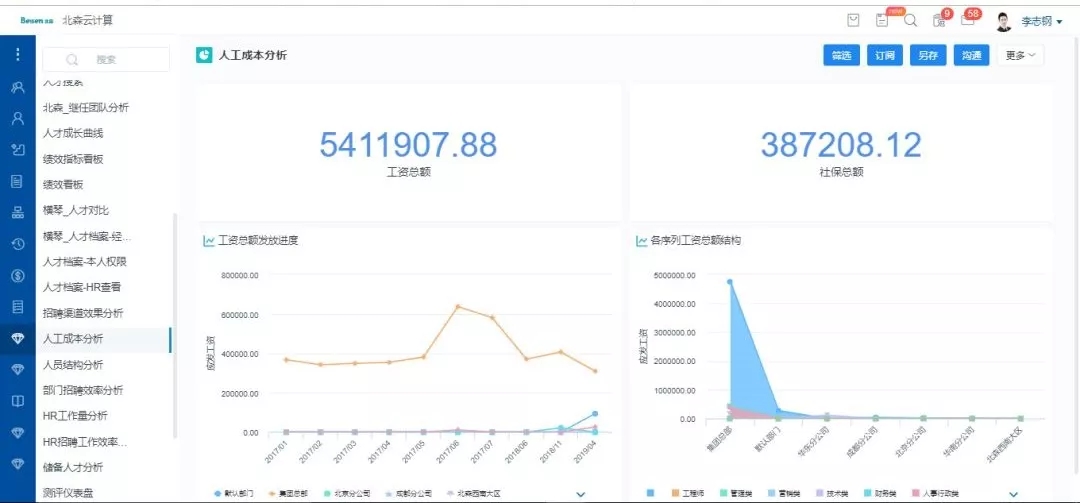
Task: Toggle 北京分公司 legend series
Action: click(347, 494)
